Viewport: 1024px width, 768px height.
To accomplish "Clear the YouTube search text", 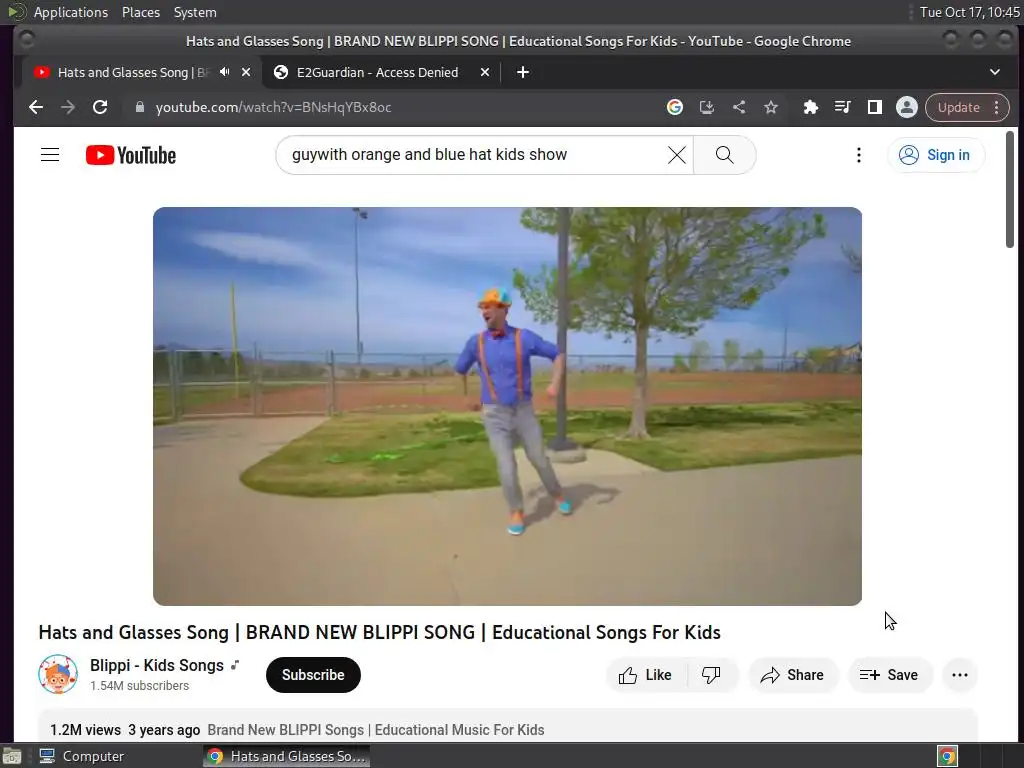I will 677,155.
